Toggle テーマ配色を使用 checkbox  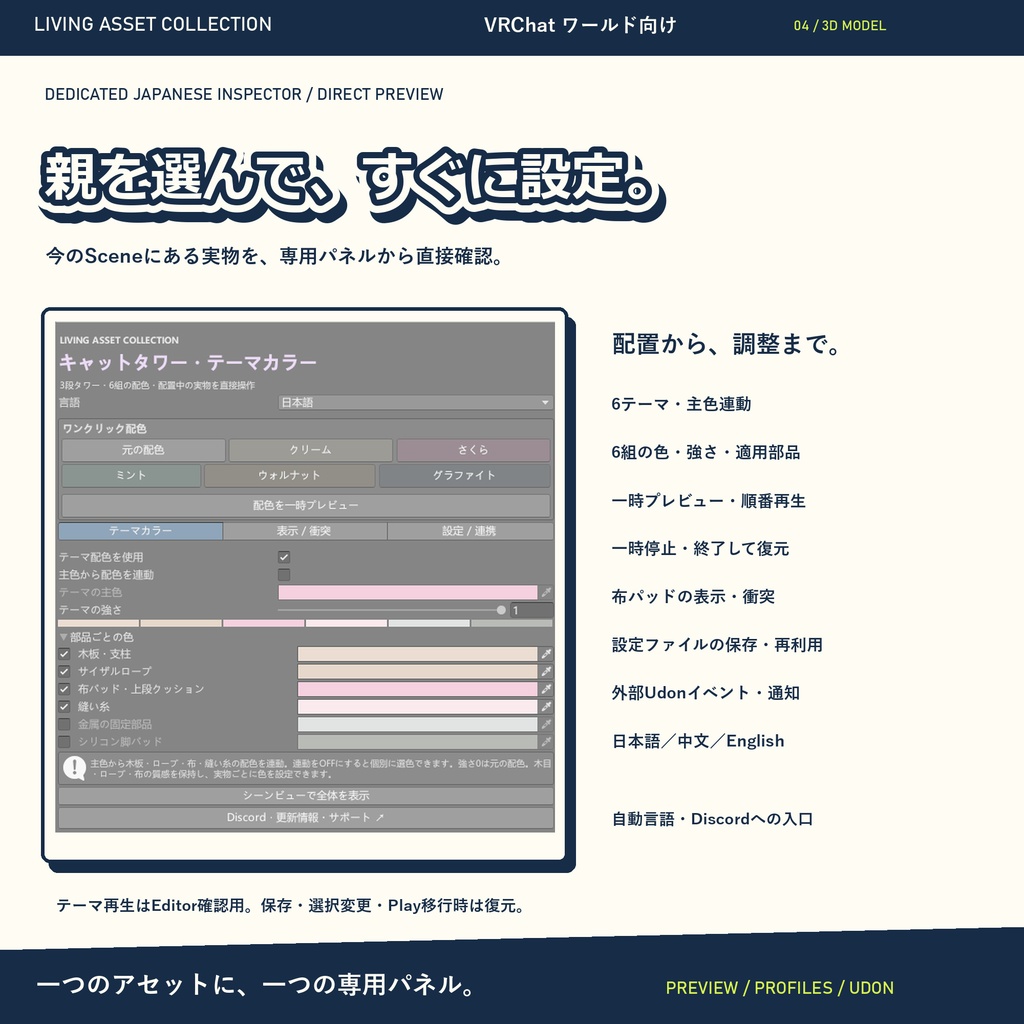[x=284, y=557]
